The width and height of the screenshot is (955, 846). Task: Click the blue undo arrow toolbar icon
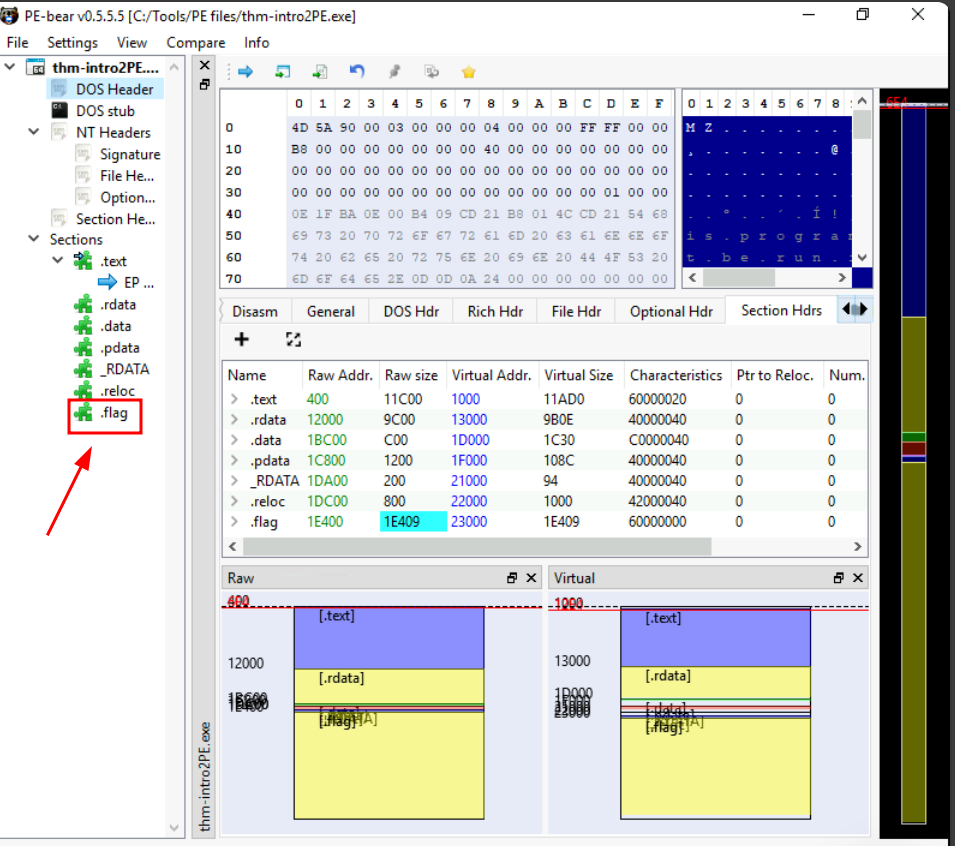tap(357, 71)
